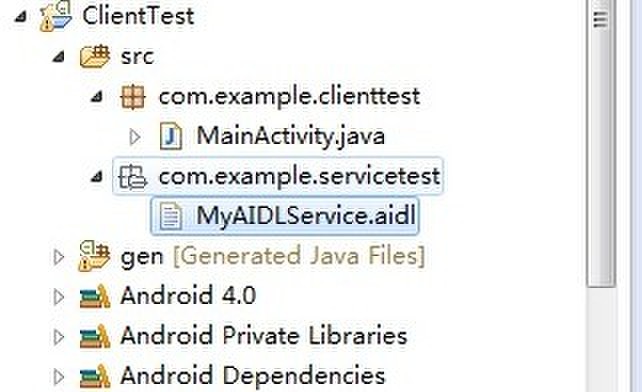This screenshot has width=642, height=392.
Task: Expand the Android 4.0 arrow
Action: [59, 297]
